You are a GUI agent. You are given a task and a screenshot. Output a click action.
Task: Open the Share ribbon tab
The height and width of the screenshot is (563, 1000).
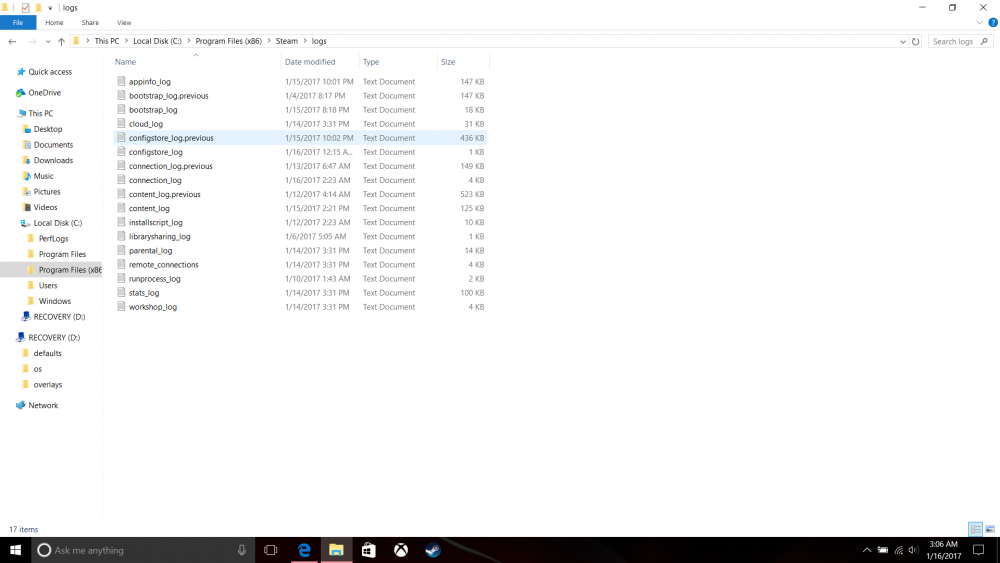pyautogui.click(x=90, y=22)
